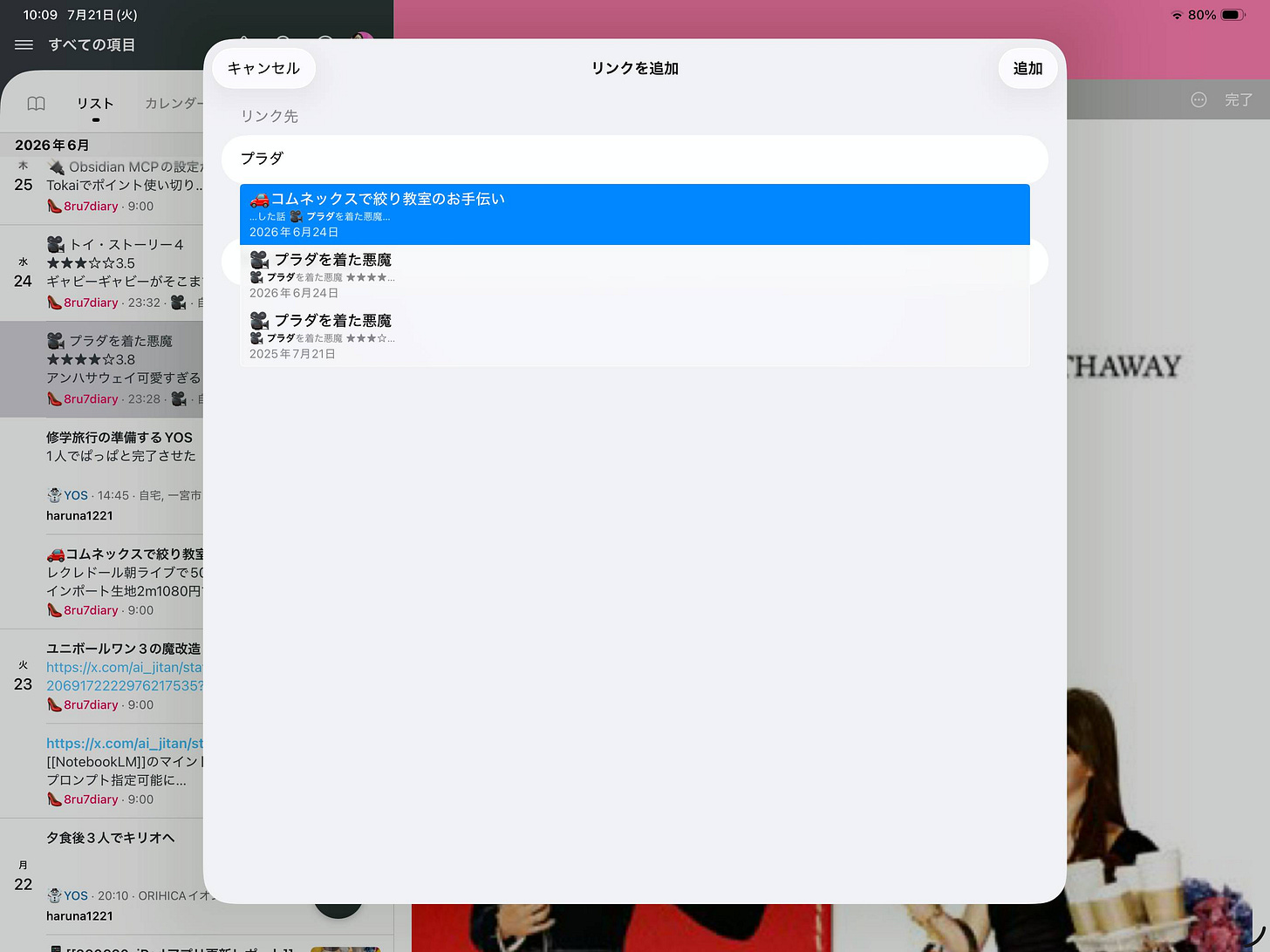Click the high-heel 8ru7diary journal tag under トイ・ストーリー4

(x=83, y=303)
